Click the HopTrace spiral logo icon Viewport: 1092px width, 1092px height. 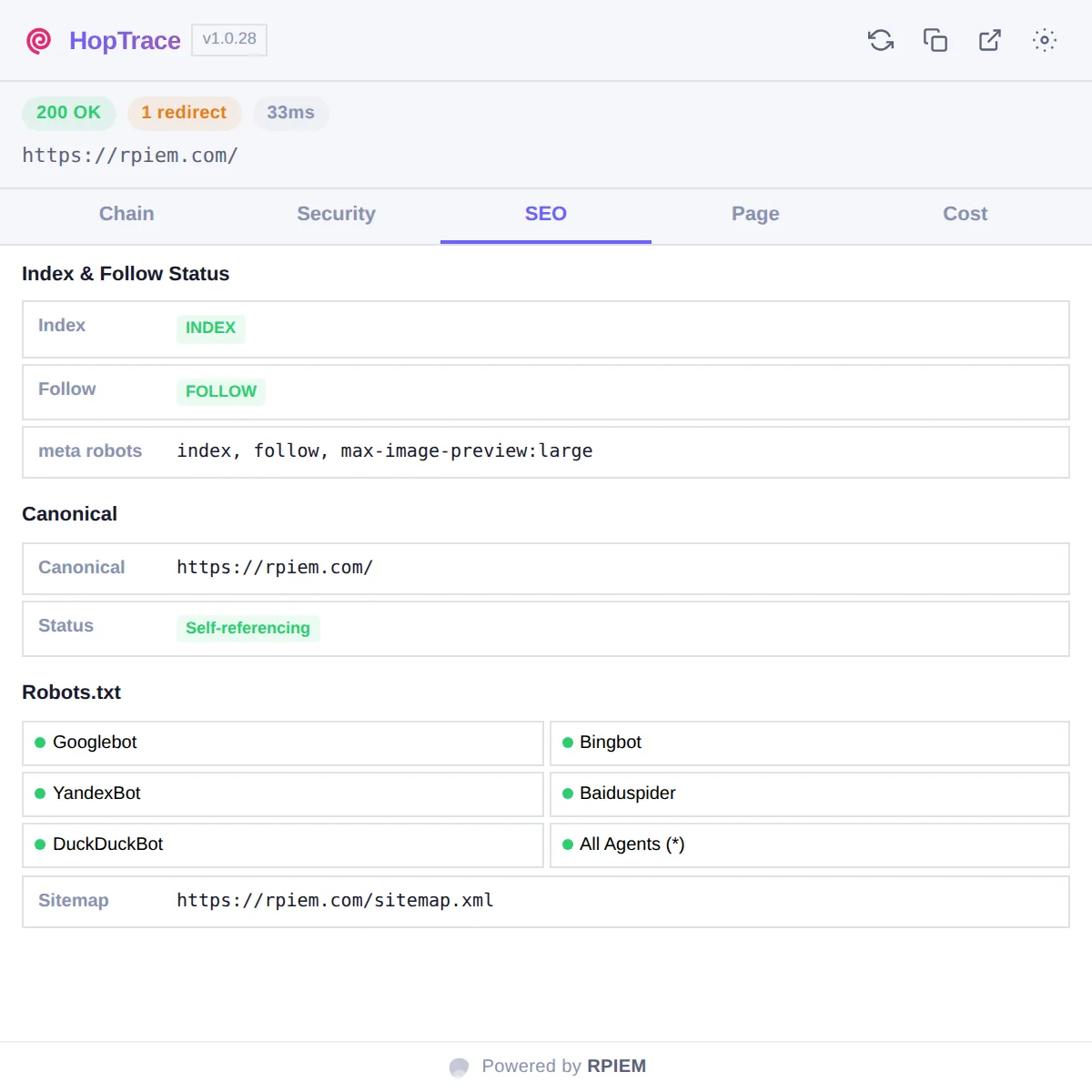(x=38, y=41)
